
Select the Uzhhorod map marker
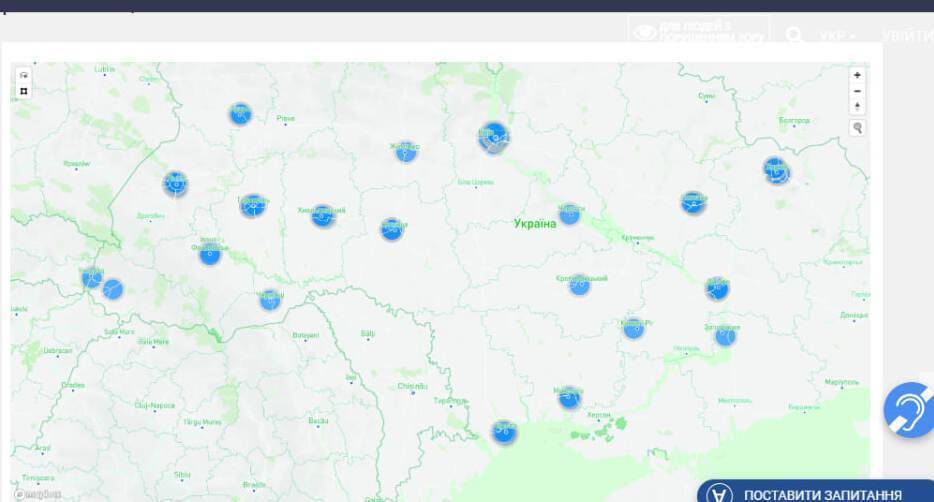click(x=92, y=278)
